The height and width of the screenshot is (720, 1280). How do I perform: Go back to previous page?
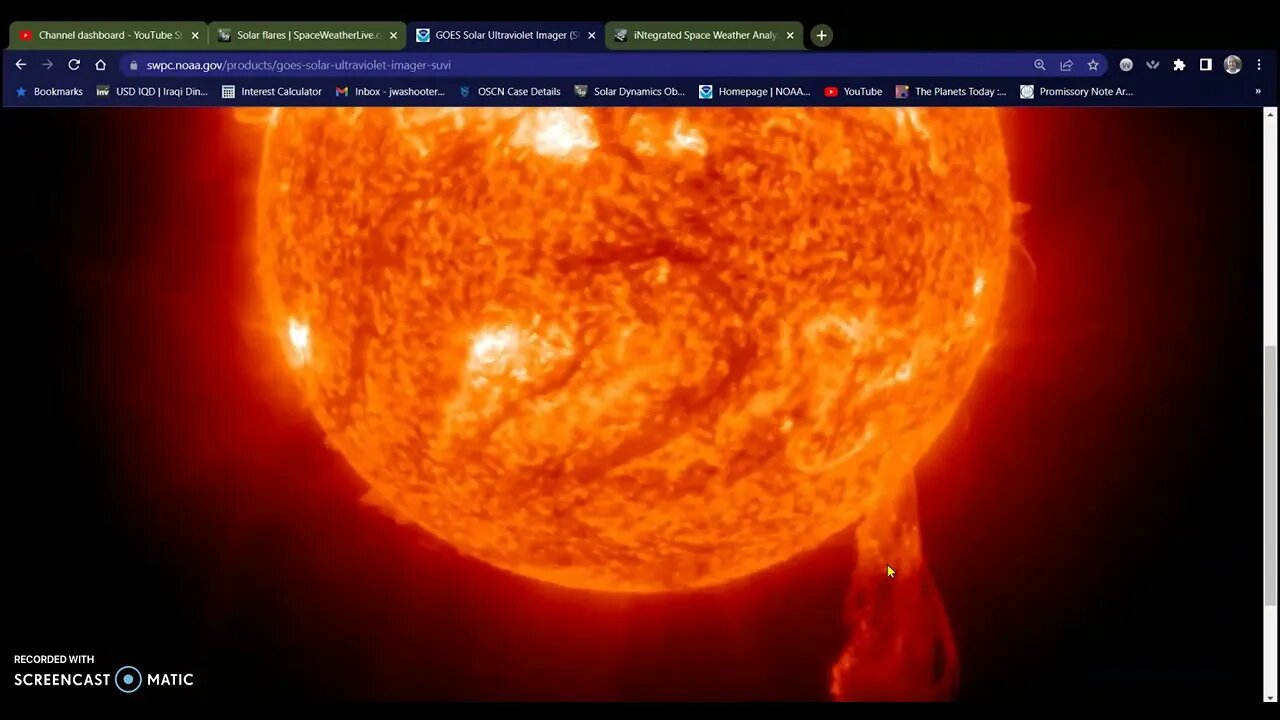(x=21, y=64)
